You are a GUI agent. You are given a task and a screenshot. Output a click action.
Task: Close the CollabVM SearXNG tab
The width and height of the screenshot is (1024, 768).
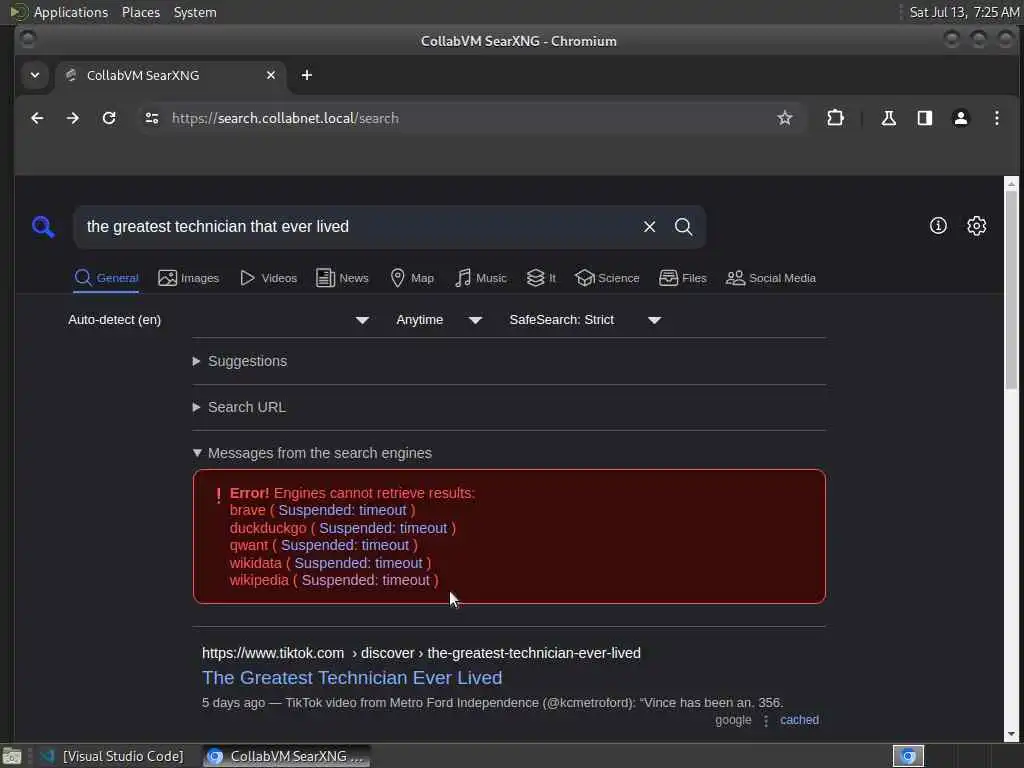(270, 75)
